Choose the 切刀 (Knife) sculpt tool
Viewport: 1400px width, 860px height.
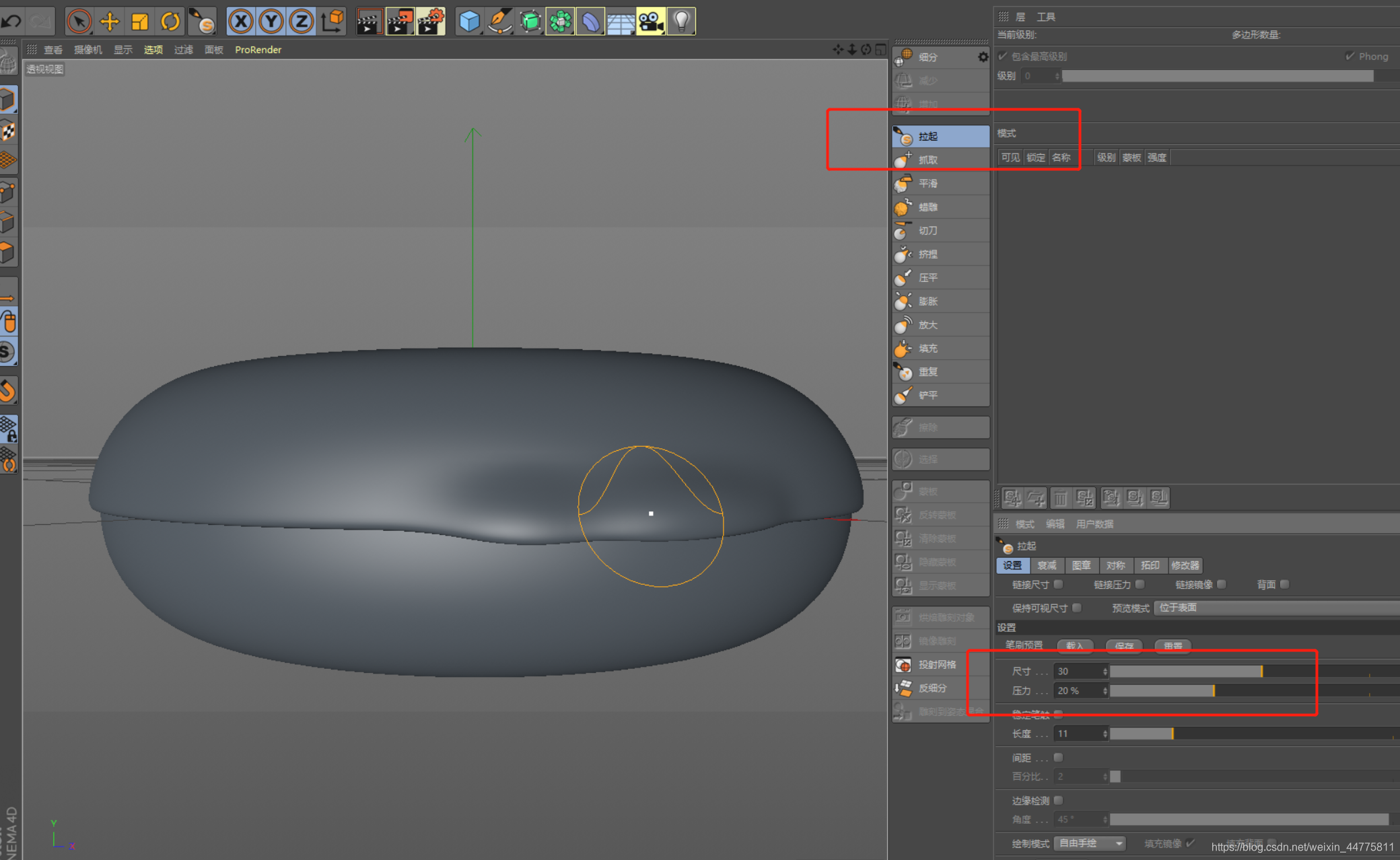coord(928,230)
